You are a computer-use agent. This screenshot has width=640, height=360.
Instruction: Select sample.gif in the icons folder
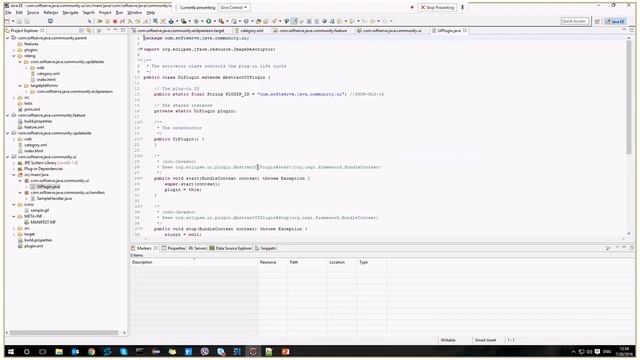click(40, 211)
